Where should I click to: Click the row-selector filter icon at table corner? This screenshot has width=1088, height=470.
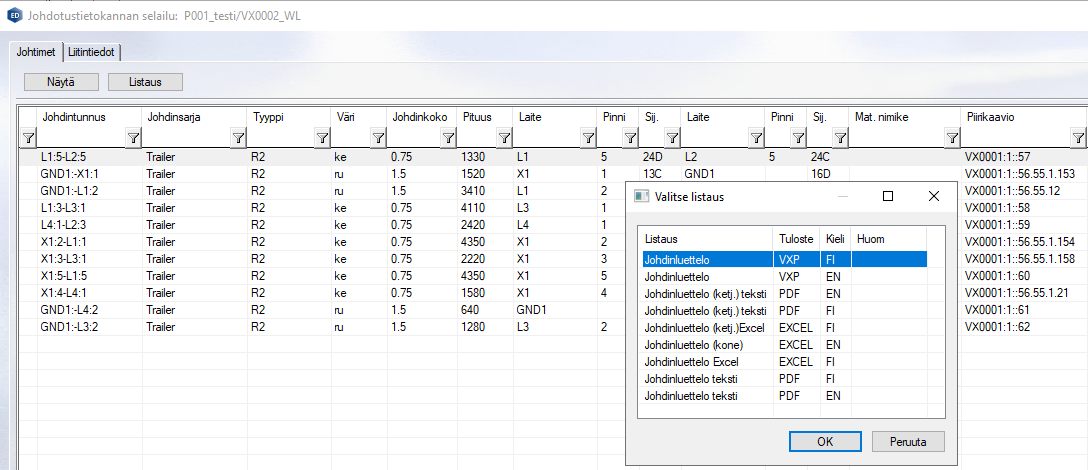point(28,138)
